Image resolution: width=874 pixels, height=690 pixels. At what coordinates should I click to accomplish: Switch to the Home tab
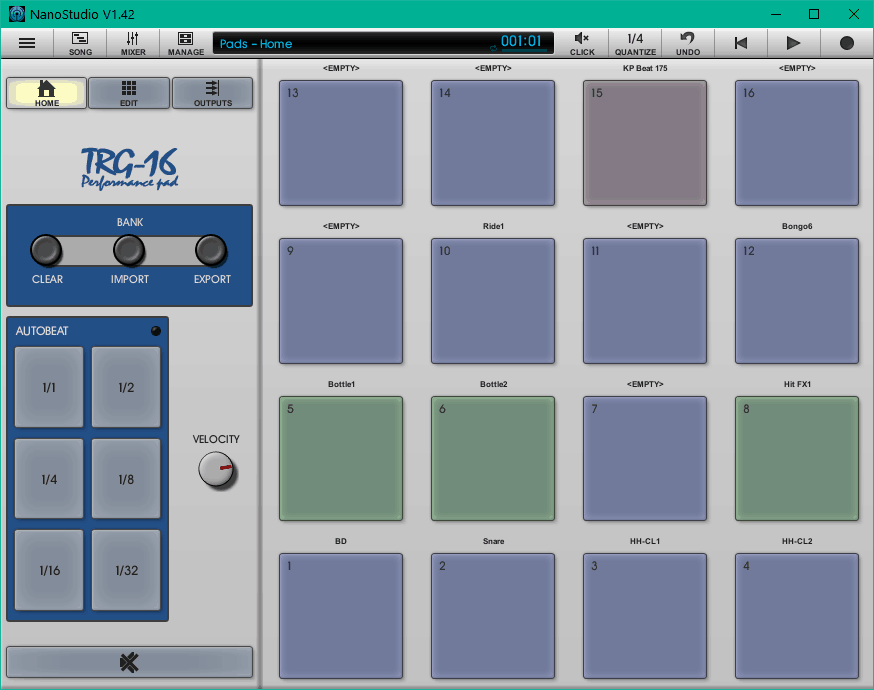[x=46, y=93]
